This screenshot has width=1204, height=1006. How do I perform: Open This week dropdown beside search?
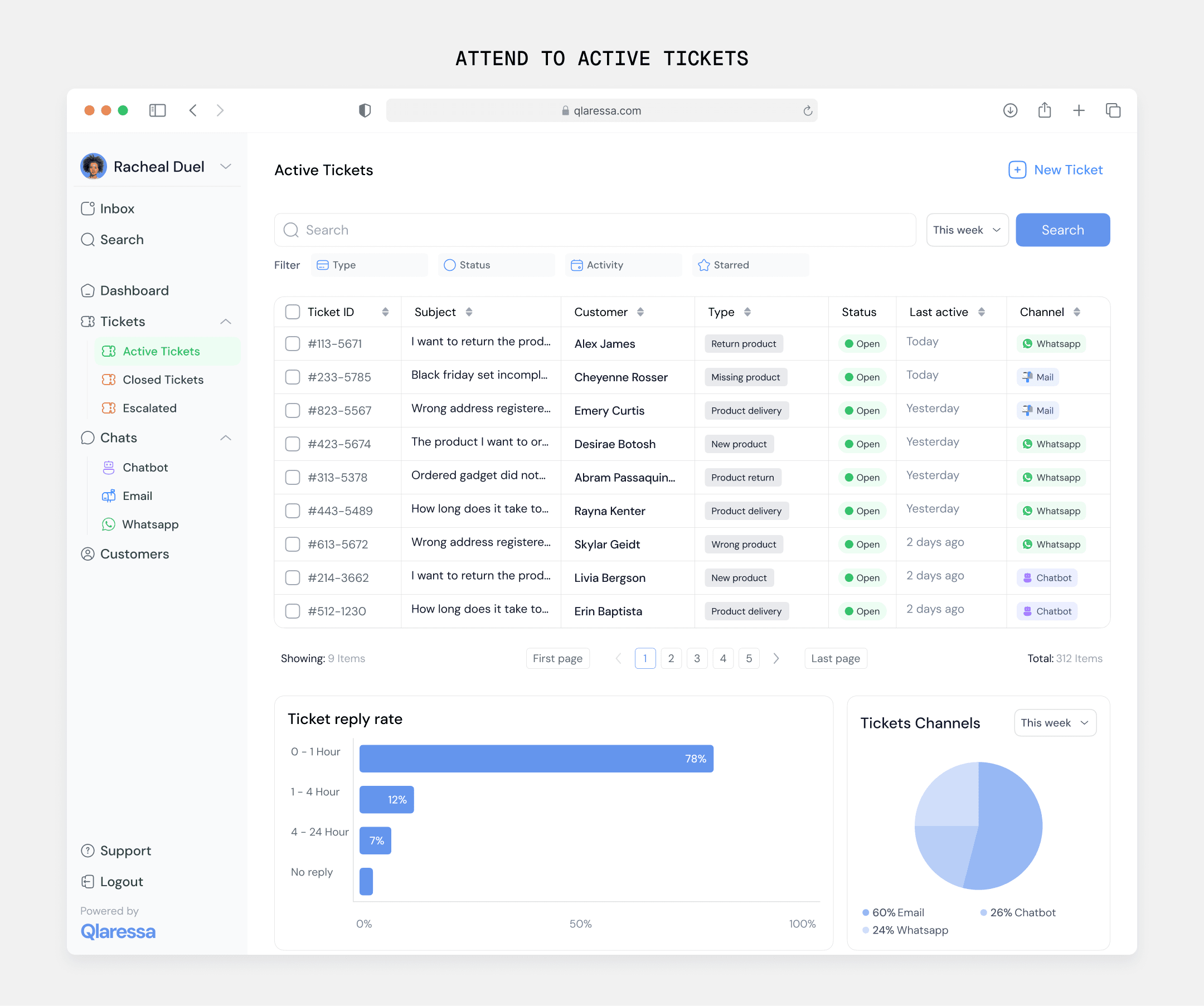click(x=967, y=230)
